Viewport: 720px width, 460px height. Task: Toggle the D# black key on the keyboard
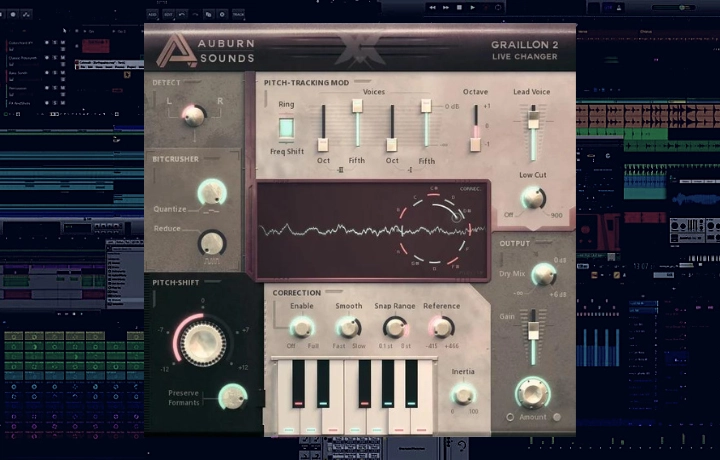coord(323,384)
